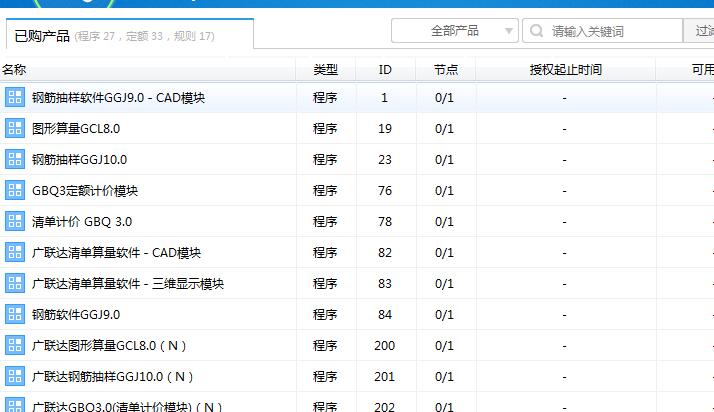Click icon beside 广联达GBQ3.0(清单计价模块)
This screenshot has width=714, height=412.
[x=15, y=405]
